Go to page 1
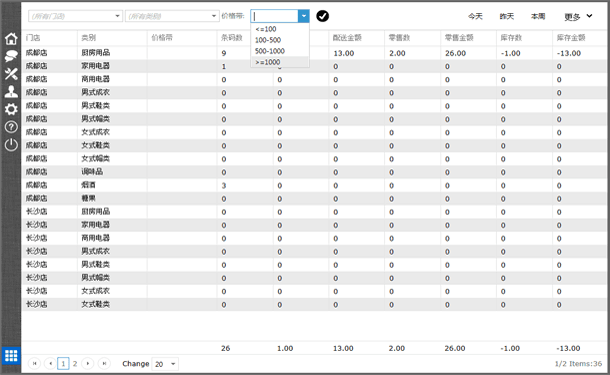 tap(63, 364)
